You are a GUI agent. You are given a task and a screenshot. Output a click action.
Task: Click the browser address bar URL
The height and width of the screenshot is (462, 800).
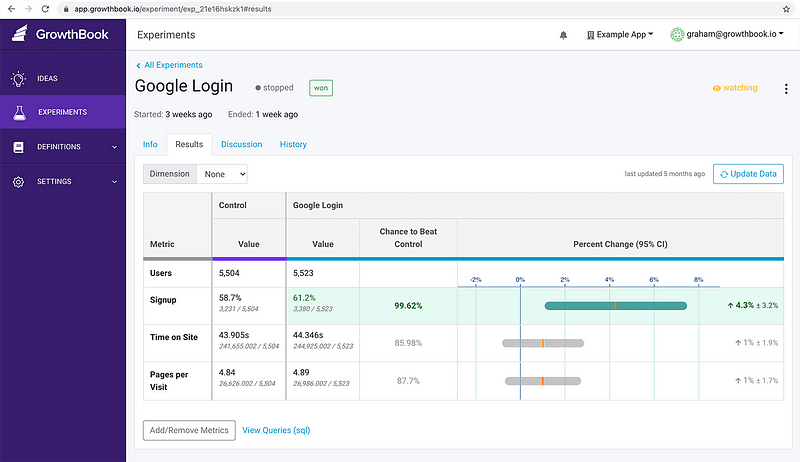click(172, 9)
